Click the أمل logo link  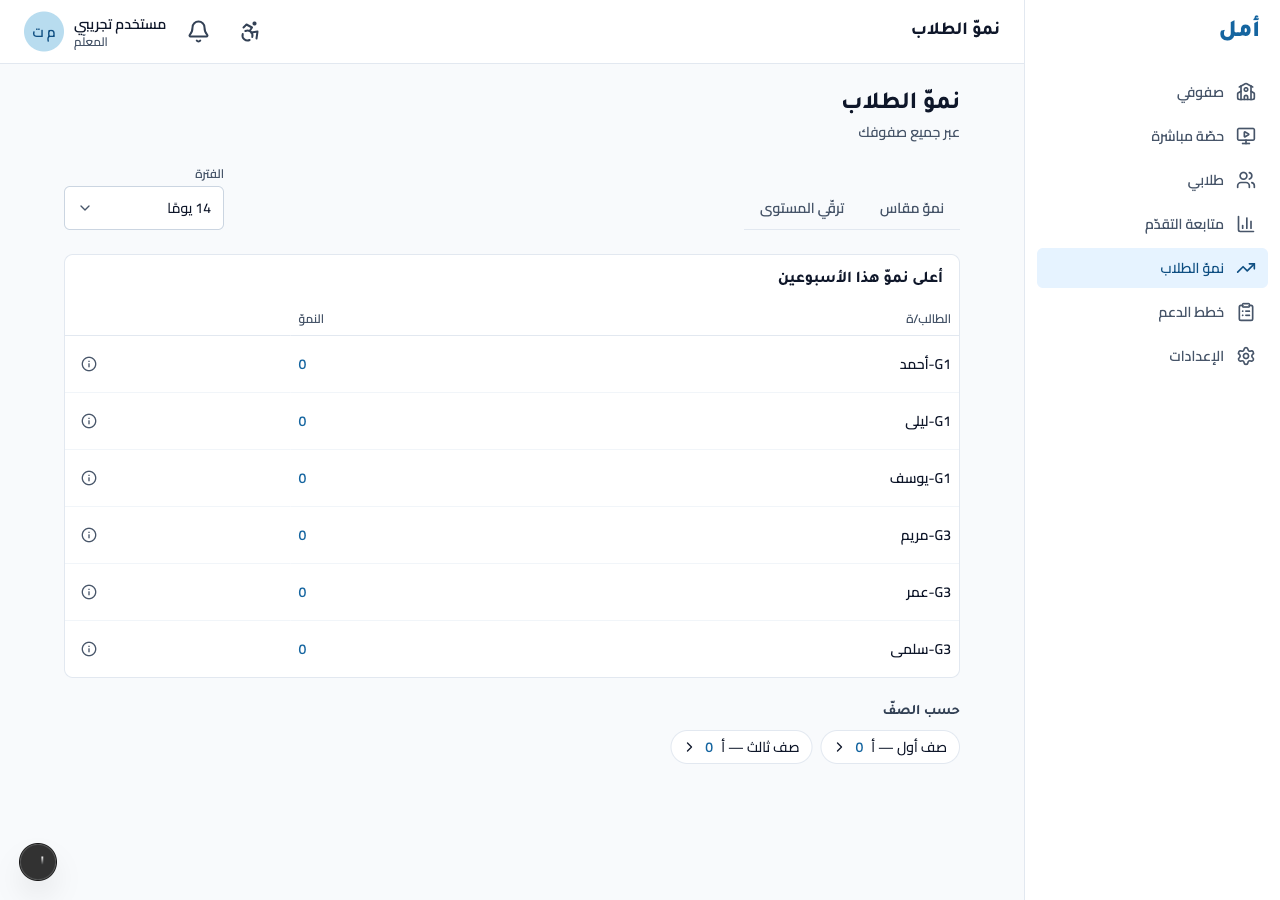pos(1239,29)
